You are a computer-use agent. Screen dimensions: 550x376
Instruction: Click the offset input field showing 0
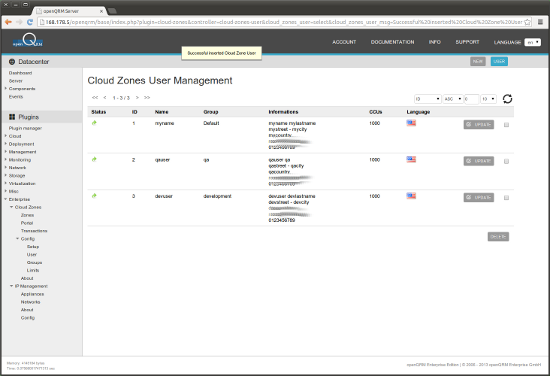(x=471, y=99)
